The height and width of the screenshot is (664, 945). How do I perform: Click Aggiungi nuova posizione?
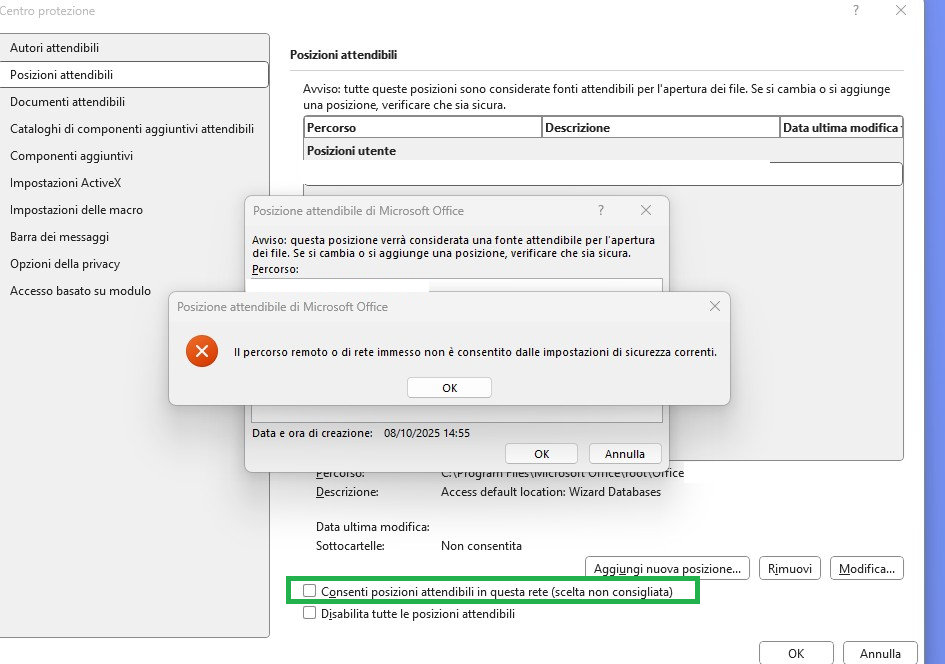tap(667, 568)
